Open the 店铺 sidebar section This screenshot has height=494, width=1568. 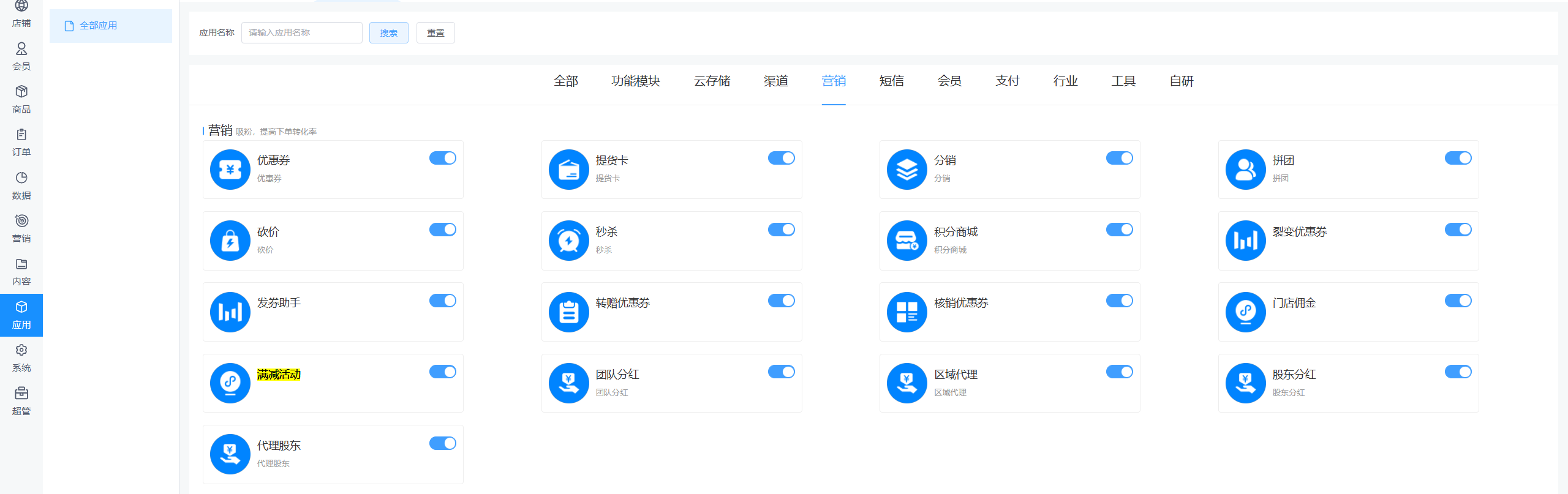(21, 15)
